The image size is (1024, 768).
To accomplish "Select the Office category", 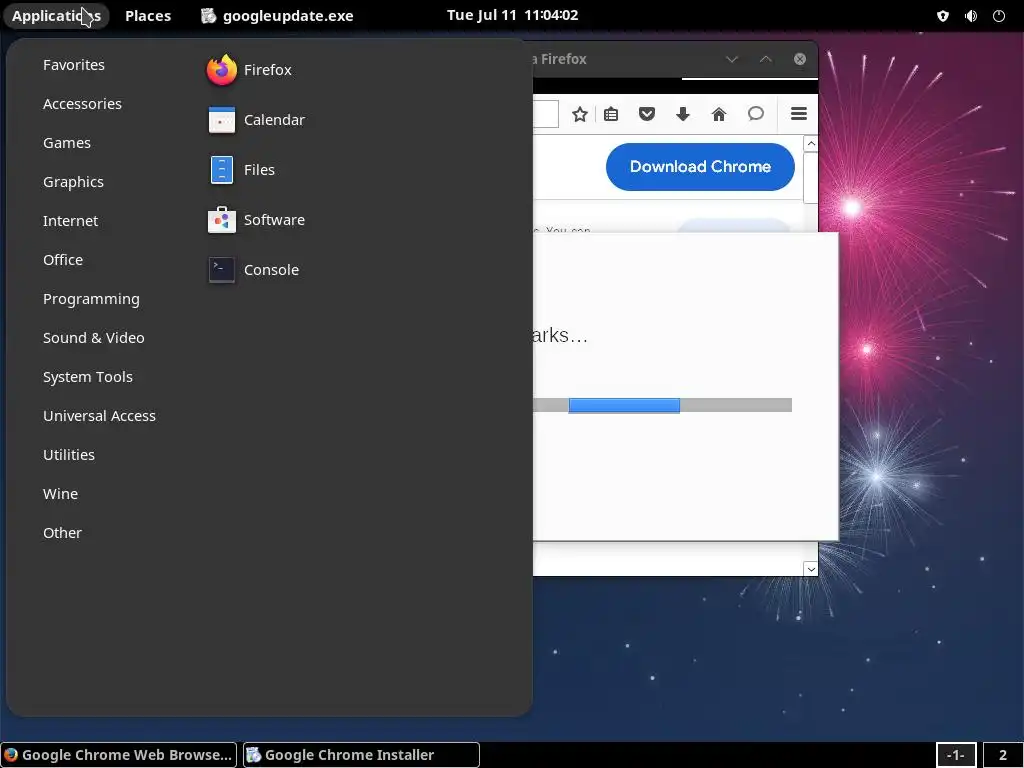I will point(63,260).
